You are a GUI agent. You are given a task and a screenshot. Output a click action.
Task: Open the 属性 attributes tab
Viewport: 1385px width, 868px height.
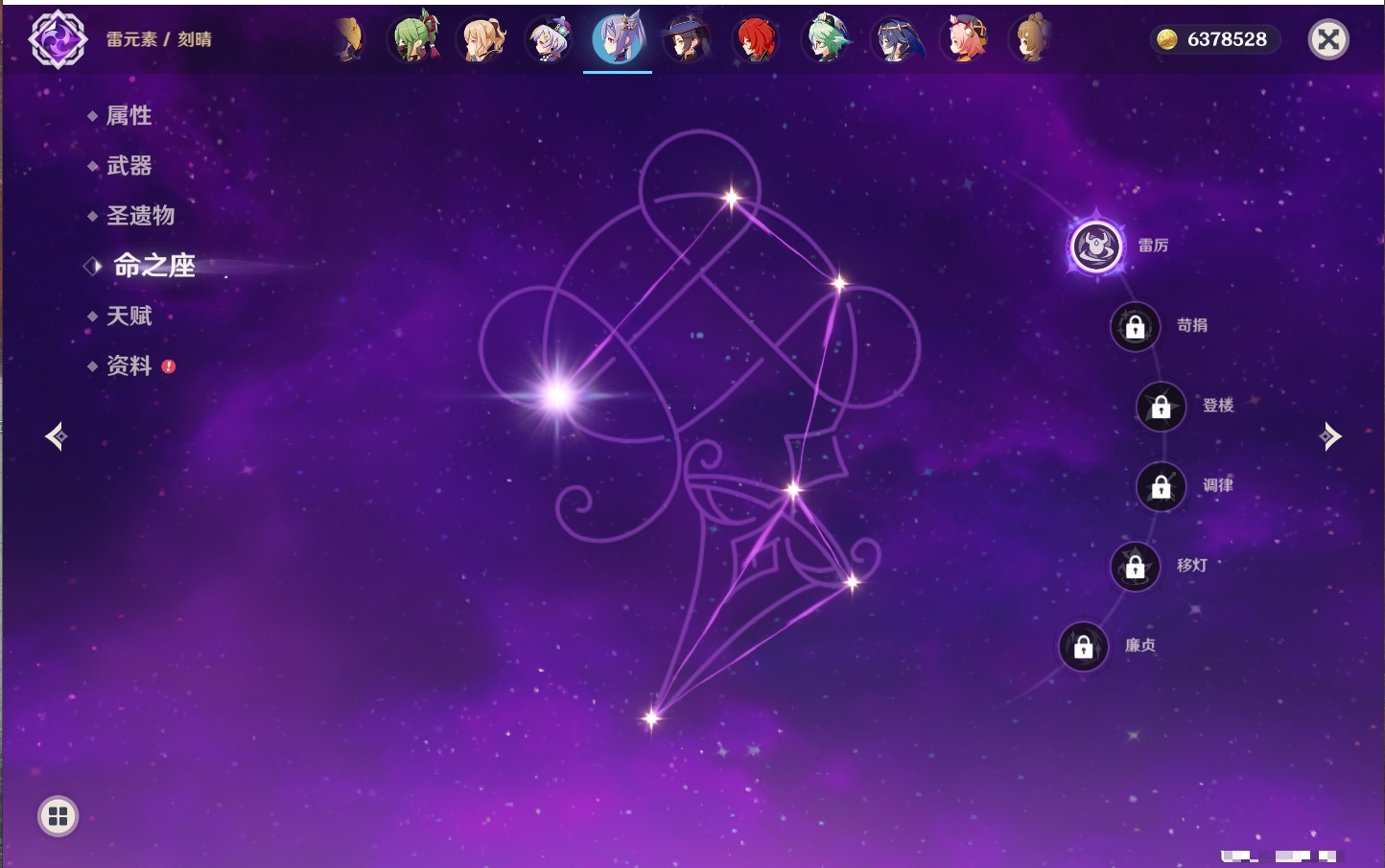129,116
